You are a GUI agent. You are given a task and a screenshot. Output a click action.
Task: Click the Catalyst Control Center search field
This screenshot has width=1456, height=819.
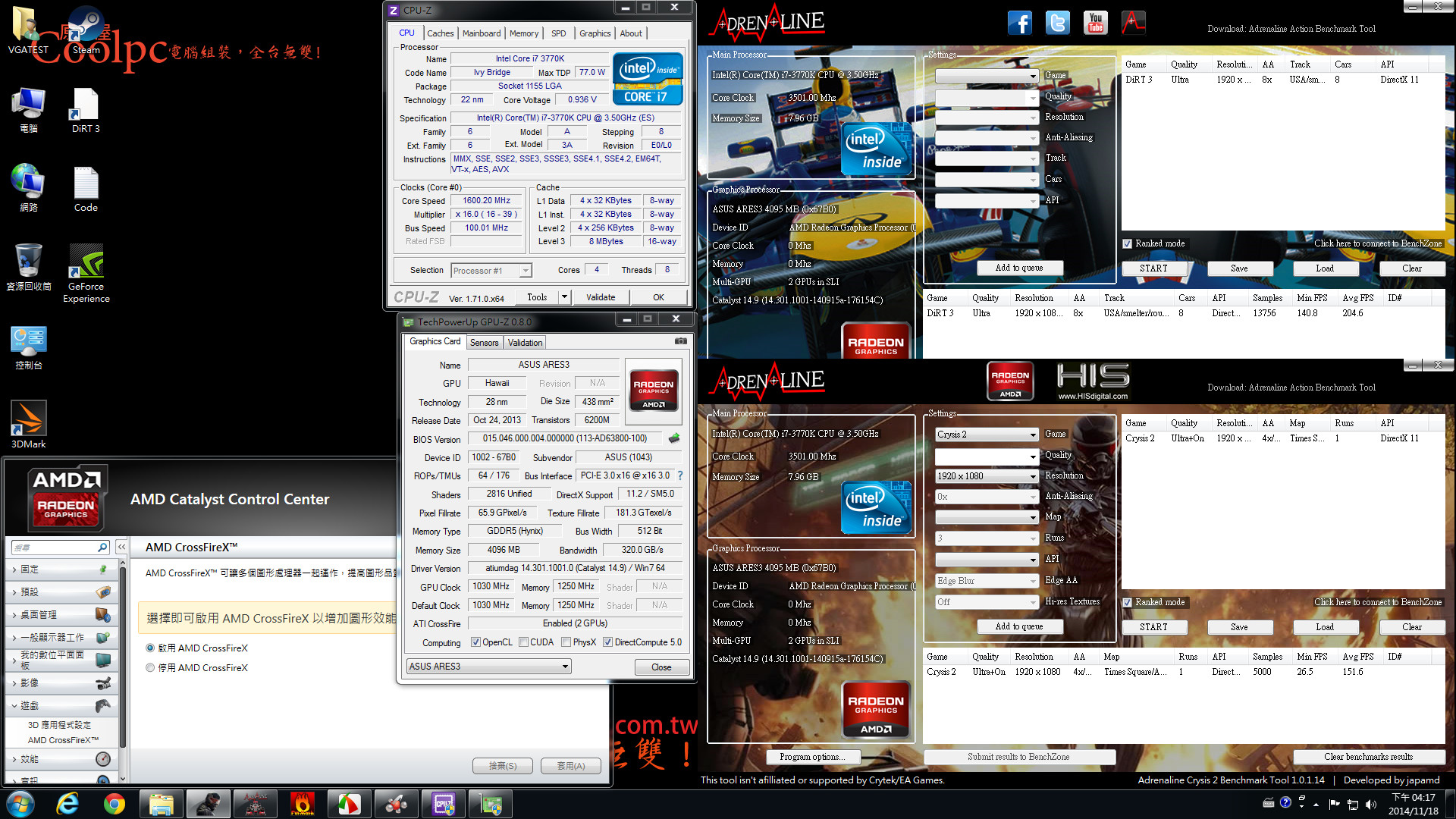tap(53, 547)
